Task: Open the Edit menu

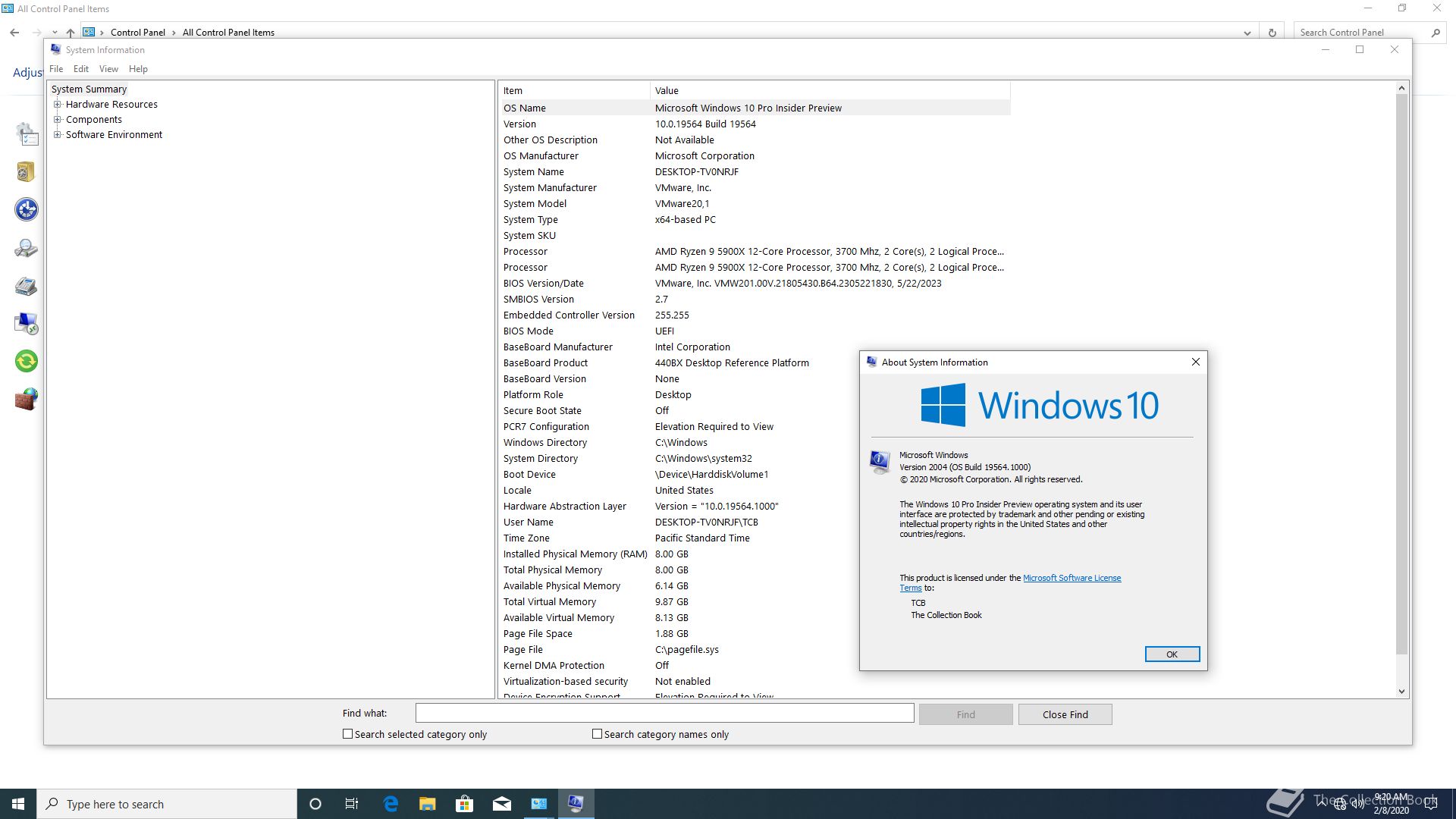Action: [x=81, y=69]
